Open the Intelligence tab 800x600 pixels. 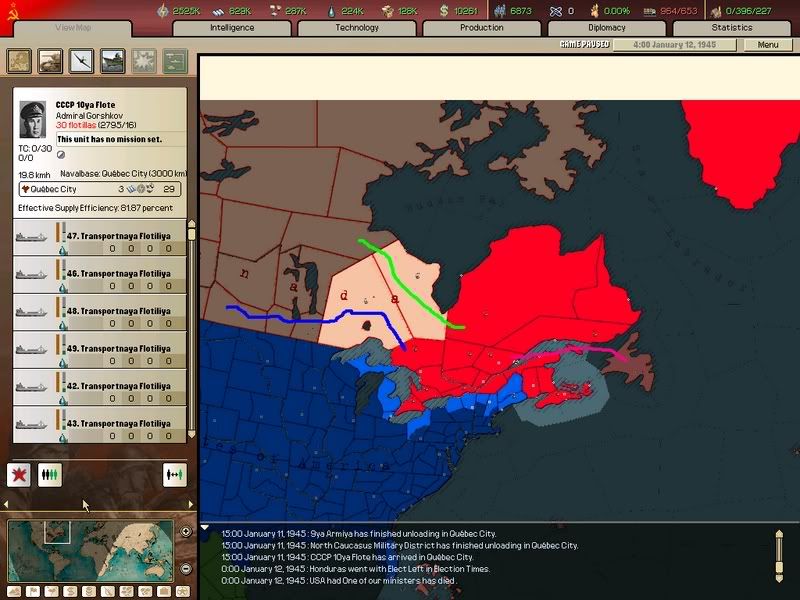(232, 28)
